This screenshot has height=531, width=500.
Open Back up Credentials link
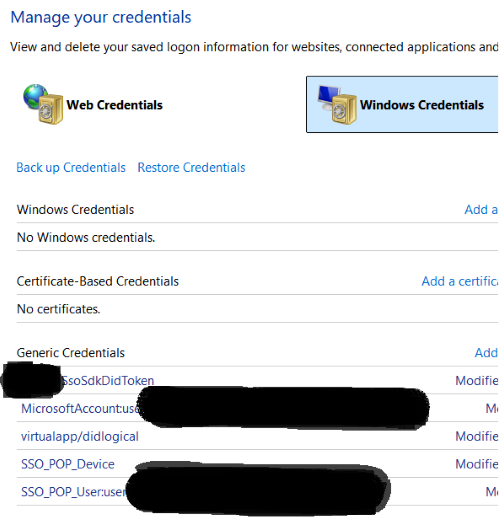coord(71,168)
